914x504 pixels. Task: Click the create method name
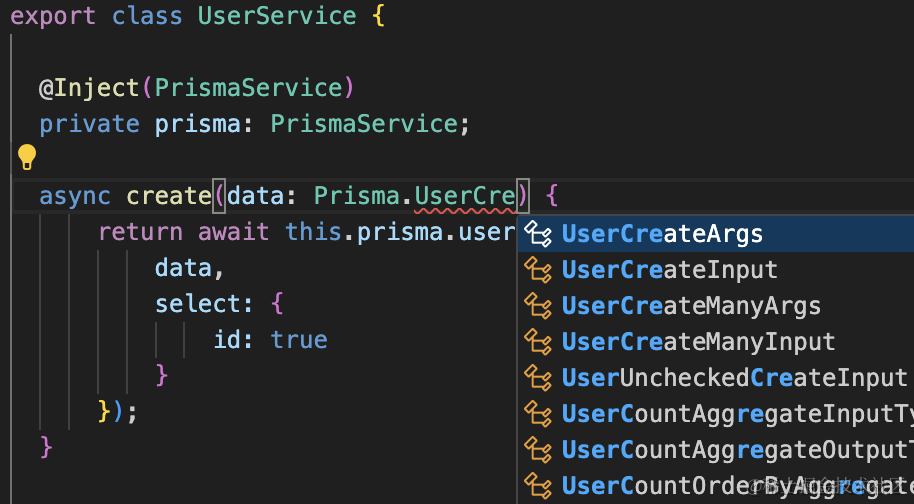168,196
